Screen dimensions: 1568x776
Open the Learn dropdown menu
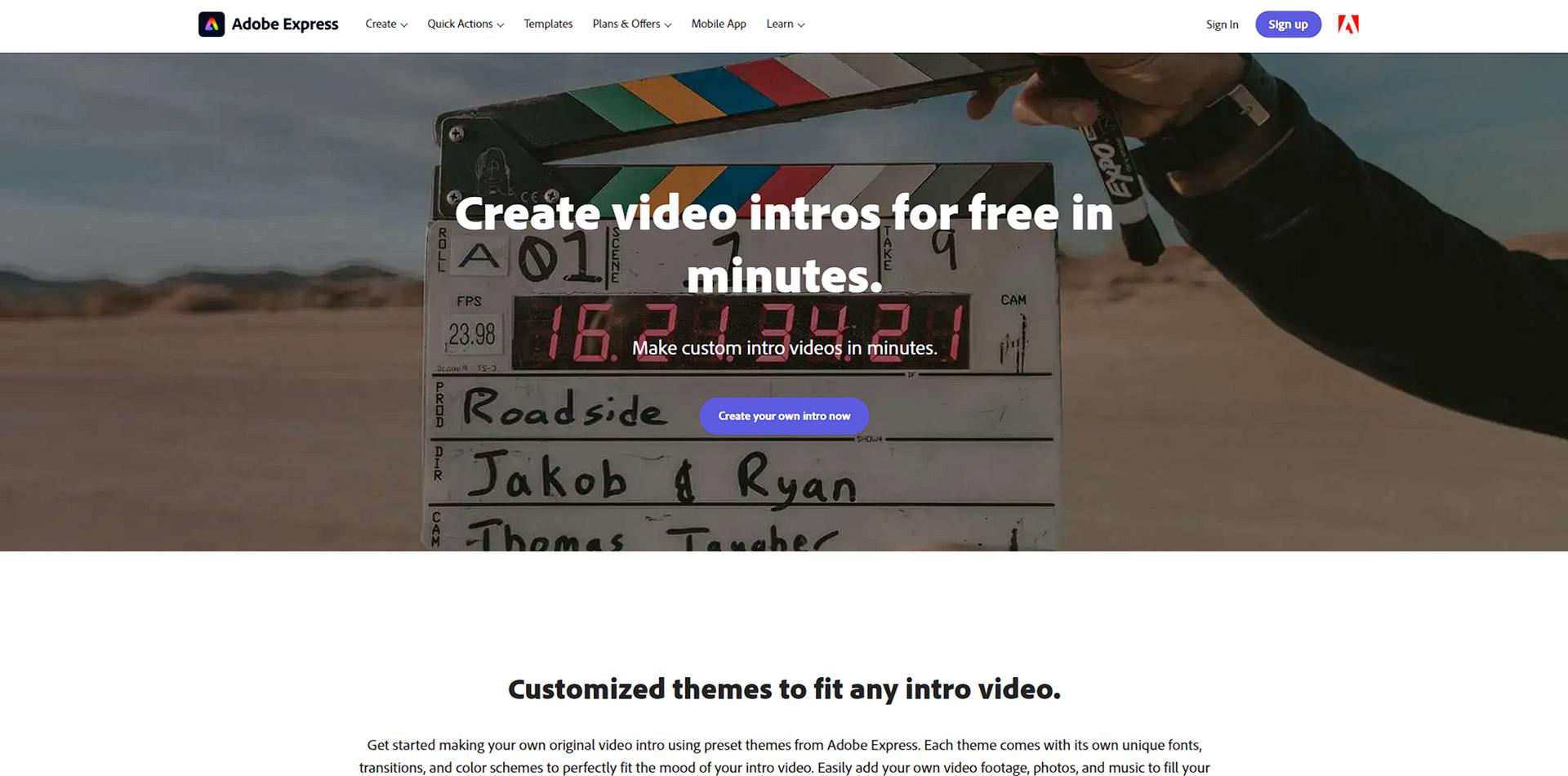click(786, 24)
